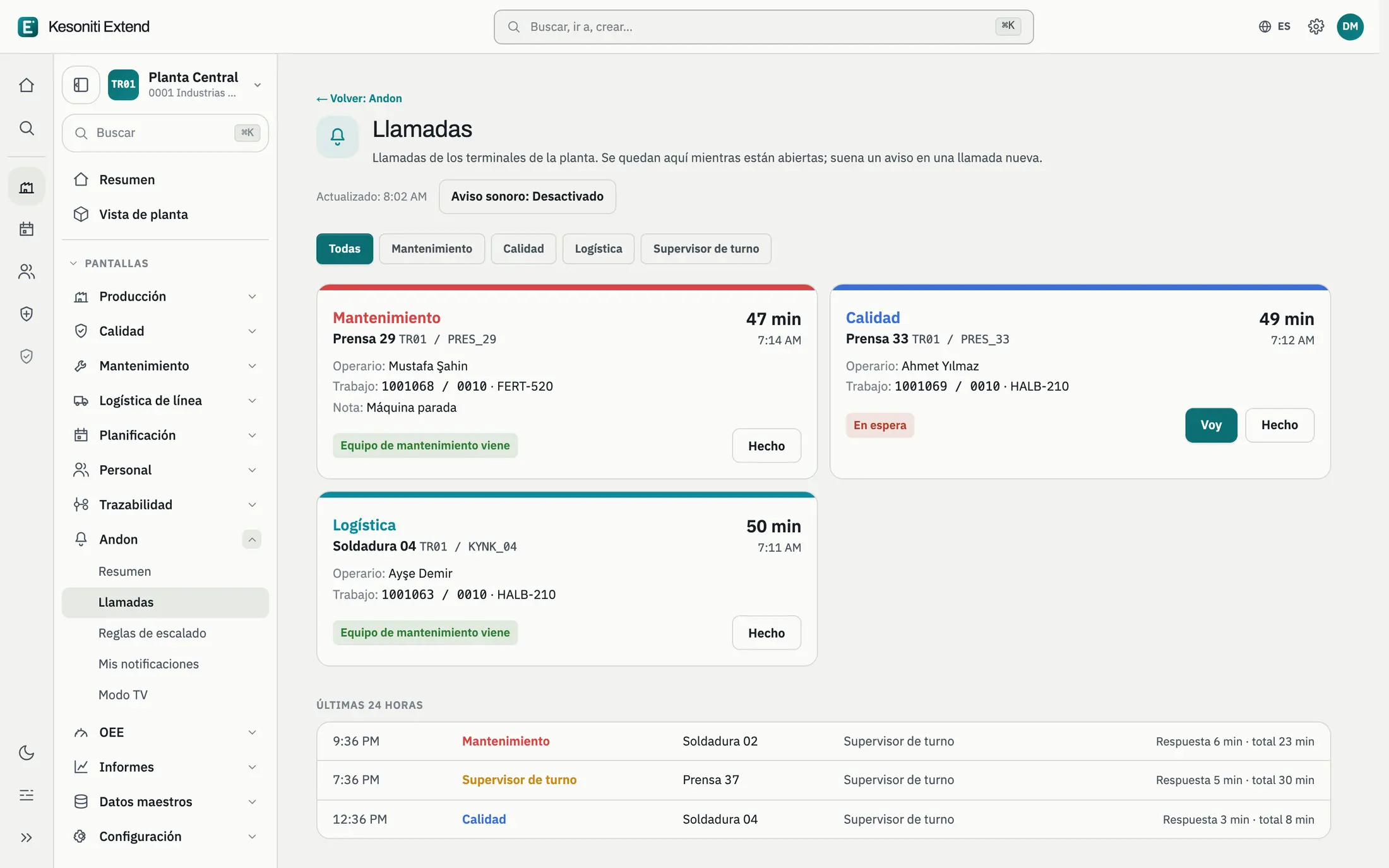Open the search icon in left rail
The height and width of the screenshot is (868, 1389).
pyautogui.click(x=27, y=128)
